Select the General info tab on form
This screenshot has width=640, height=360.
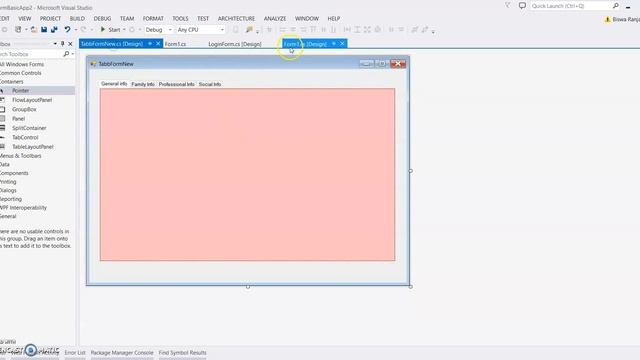tap(114, 84)
